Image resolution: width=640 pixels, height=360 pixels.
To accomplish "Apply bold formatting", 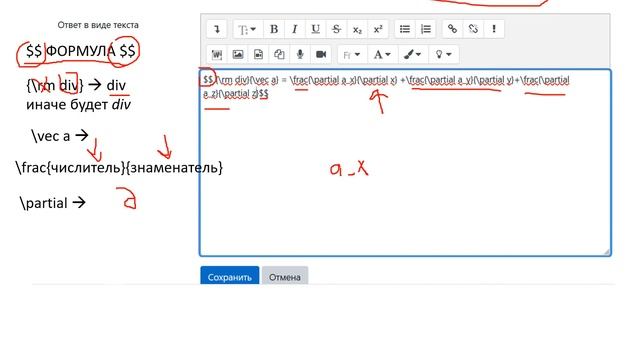I will (x=274, y=29).
